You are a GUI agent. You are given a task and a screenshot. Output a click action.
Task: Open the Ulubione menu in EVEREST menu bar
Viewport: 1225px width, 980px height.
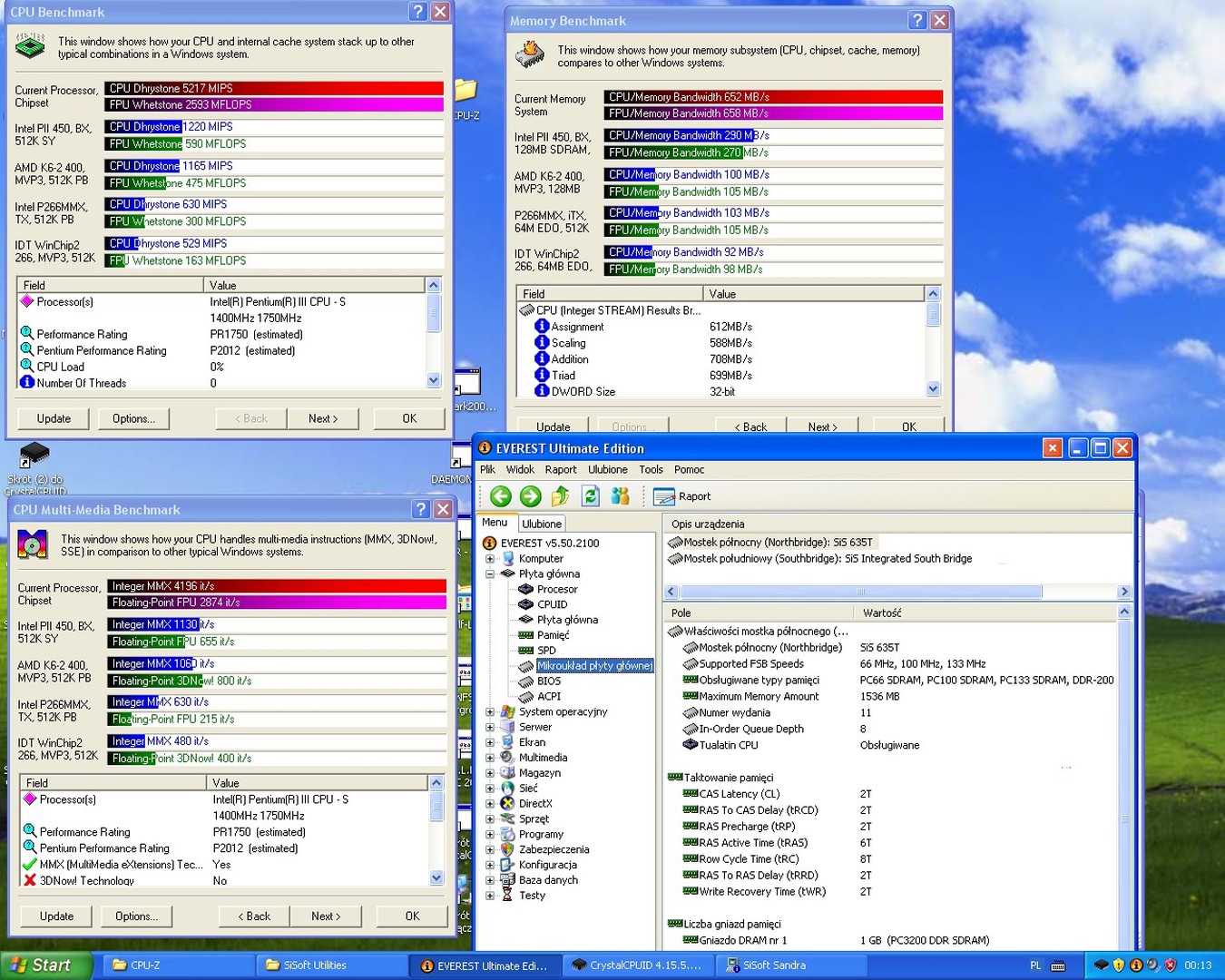coord(608,469)
